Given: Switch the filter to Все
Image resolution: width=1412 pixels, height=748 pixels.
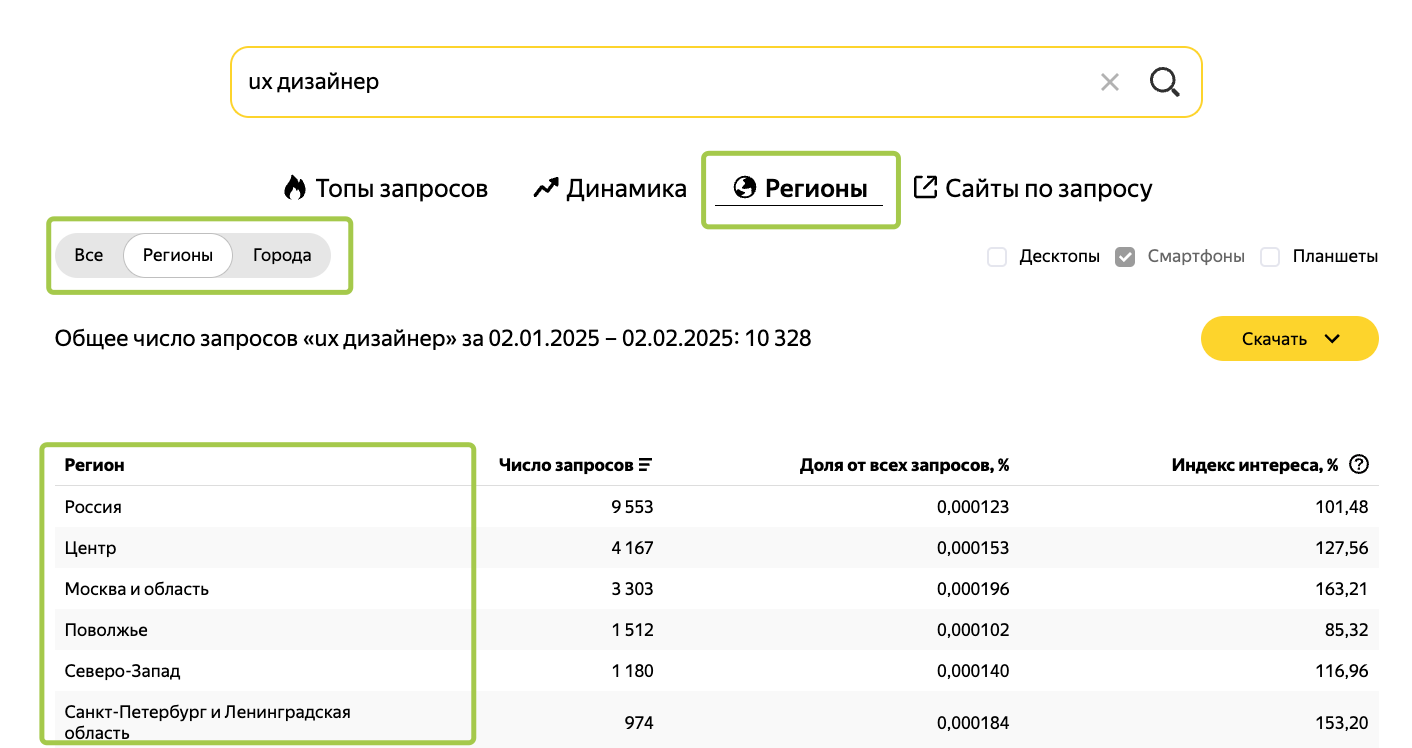Looking at the screenshot, I should [89, 255].
